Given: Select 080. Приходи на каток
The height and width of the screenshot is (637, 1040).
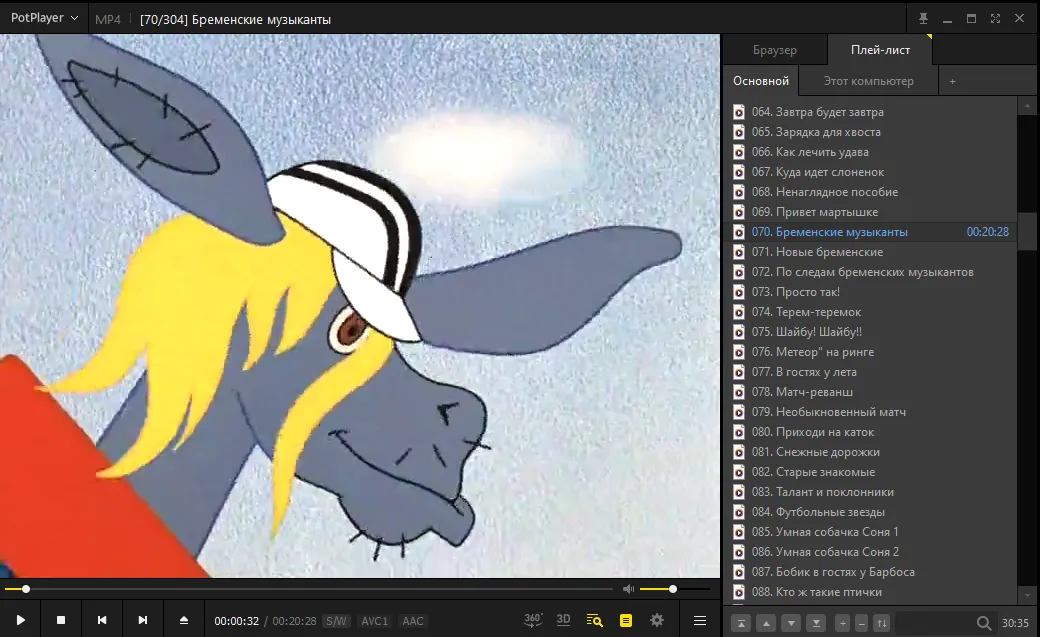Looking at the screenshot, I should pos(872,432).
